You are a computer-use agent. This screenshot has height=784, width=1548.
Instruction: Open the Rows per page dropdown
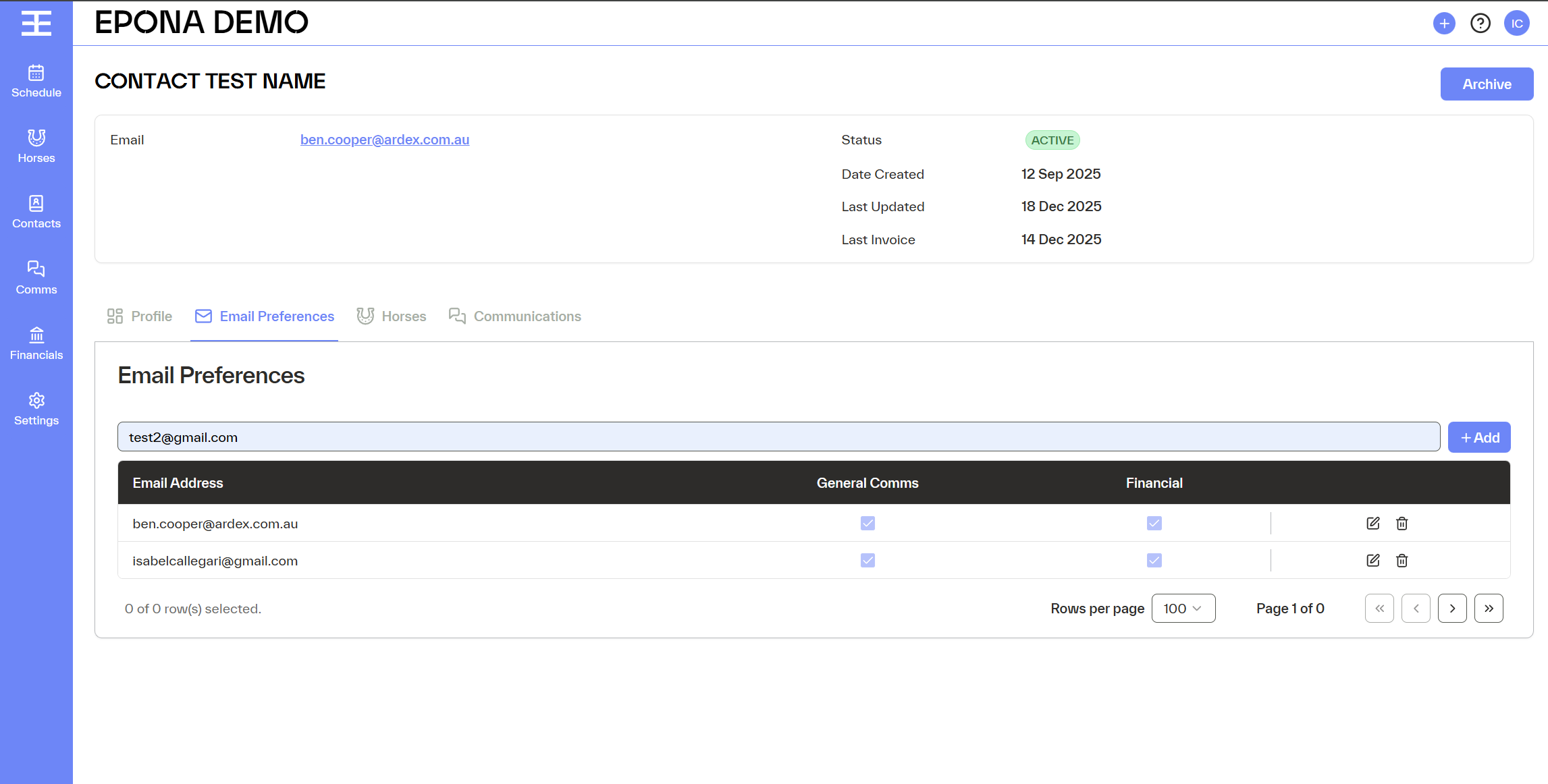pyautogui.click(x=1183, y=609)
